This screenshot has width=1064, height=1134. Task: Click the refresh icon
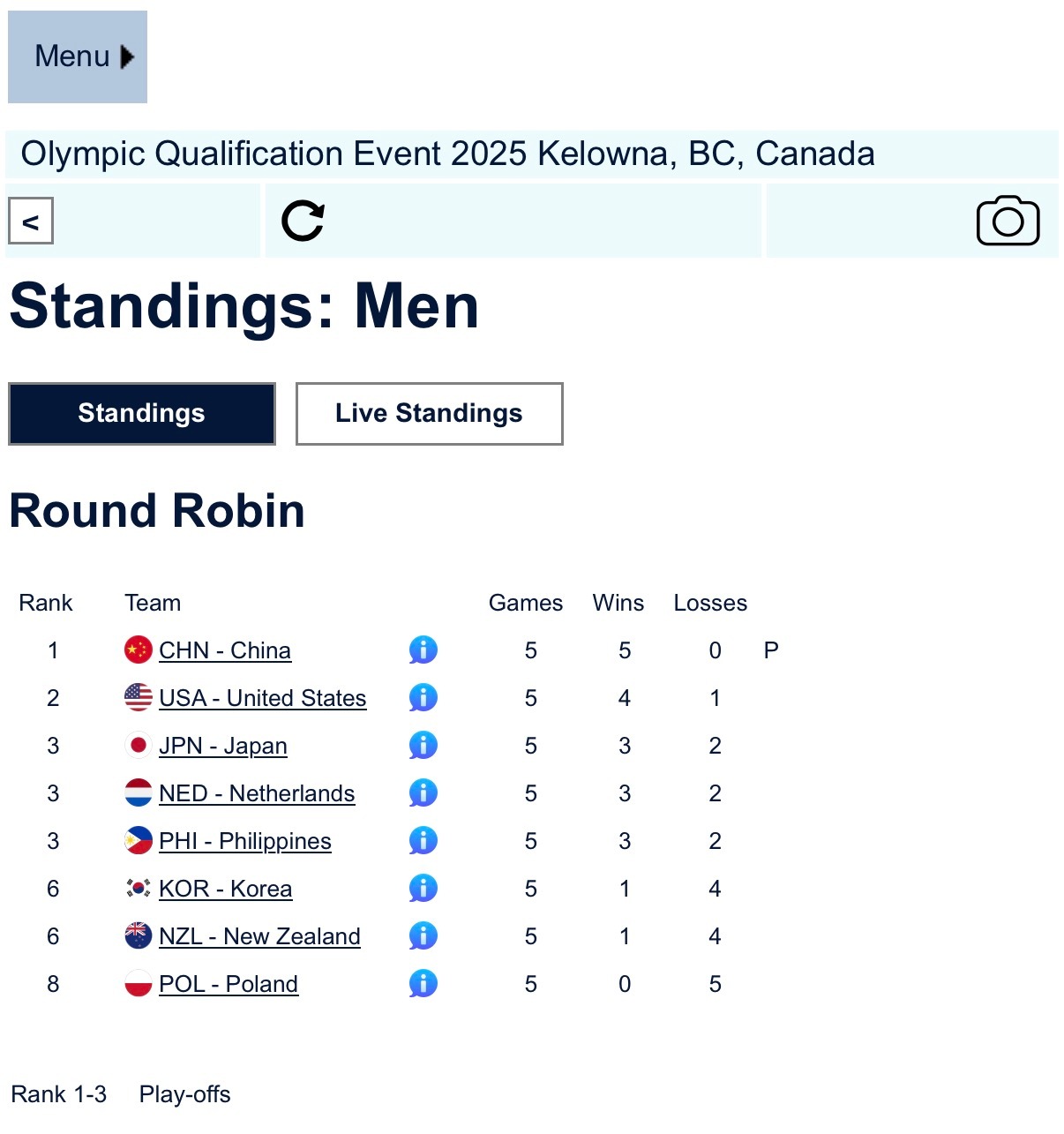[303, 221]
